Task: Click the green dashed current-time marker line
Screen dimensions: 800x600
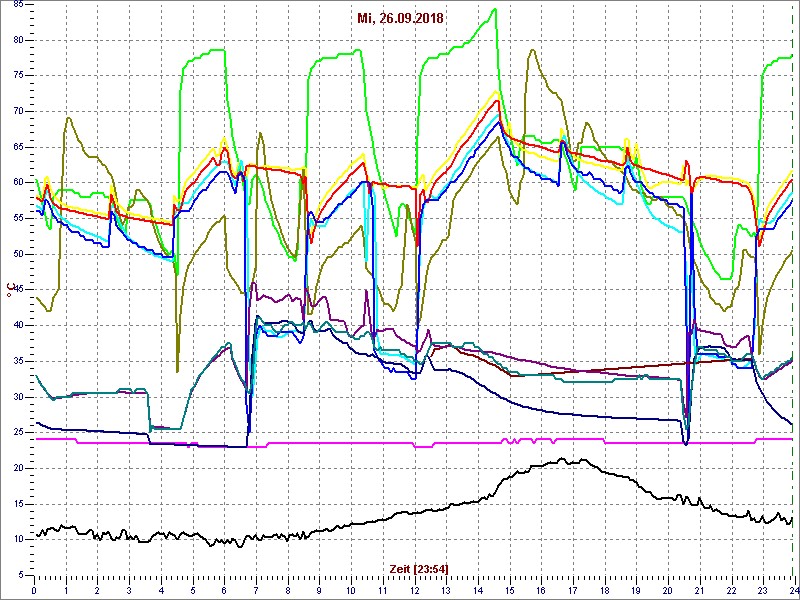Action: 792,291
